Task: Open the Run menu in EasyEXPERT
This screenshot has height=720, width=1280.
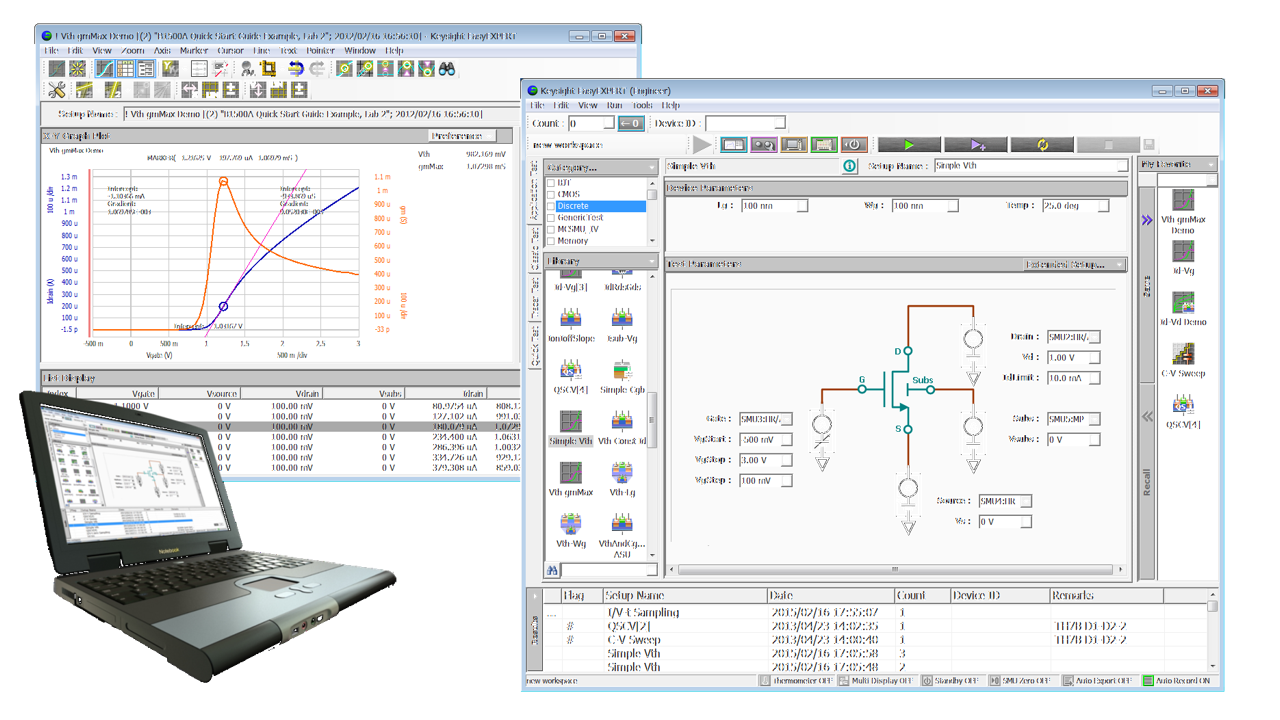Action: (614, 105)
